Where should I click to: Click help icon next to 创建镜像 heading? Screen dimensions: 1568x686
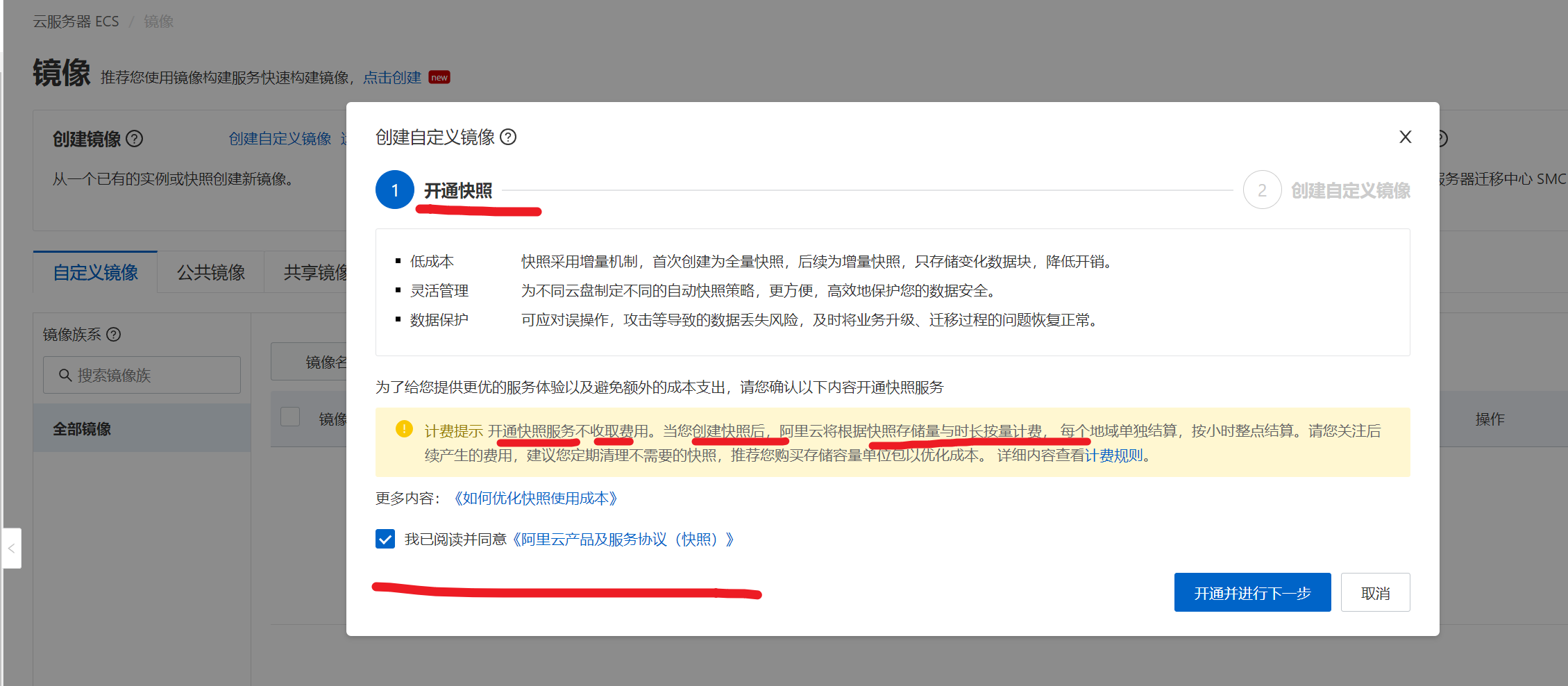(x=135, y=139)
